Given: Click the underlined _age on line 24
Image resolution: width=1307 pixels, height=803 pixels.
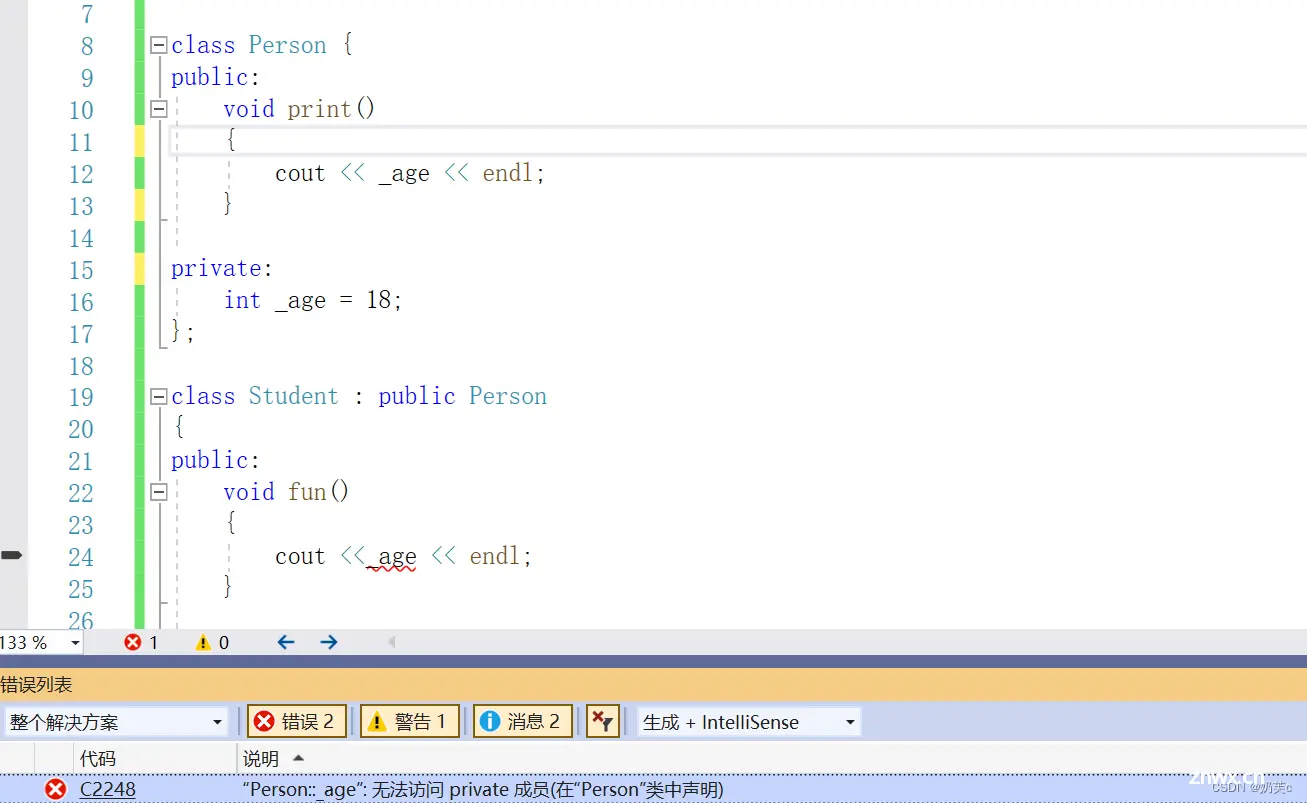Looking at the screenshot, I should pos(392,557).
